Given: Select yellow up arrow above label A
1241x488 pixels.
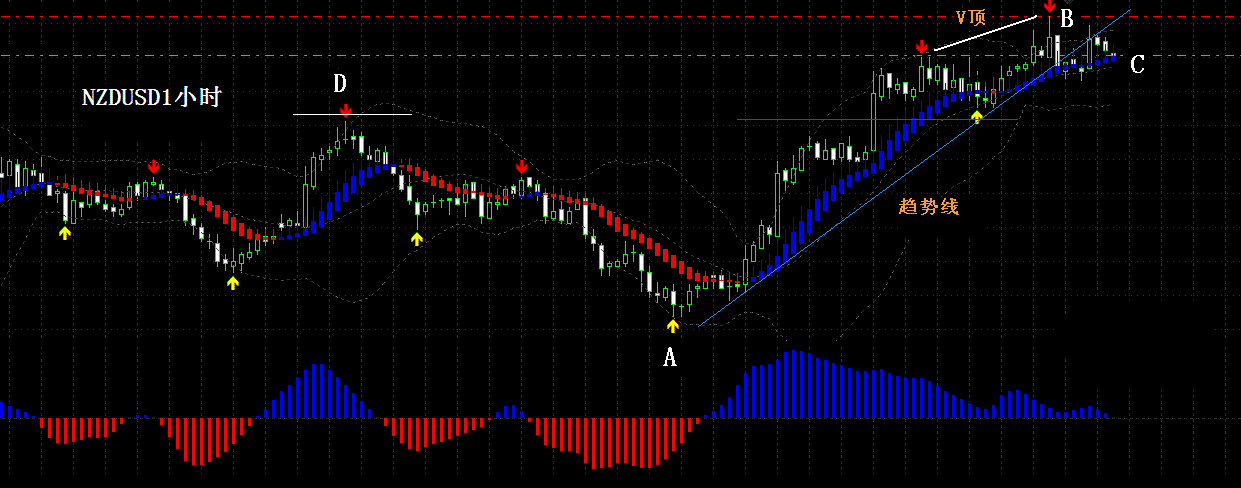Looking at the screenshot, I should [672, 325].
